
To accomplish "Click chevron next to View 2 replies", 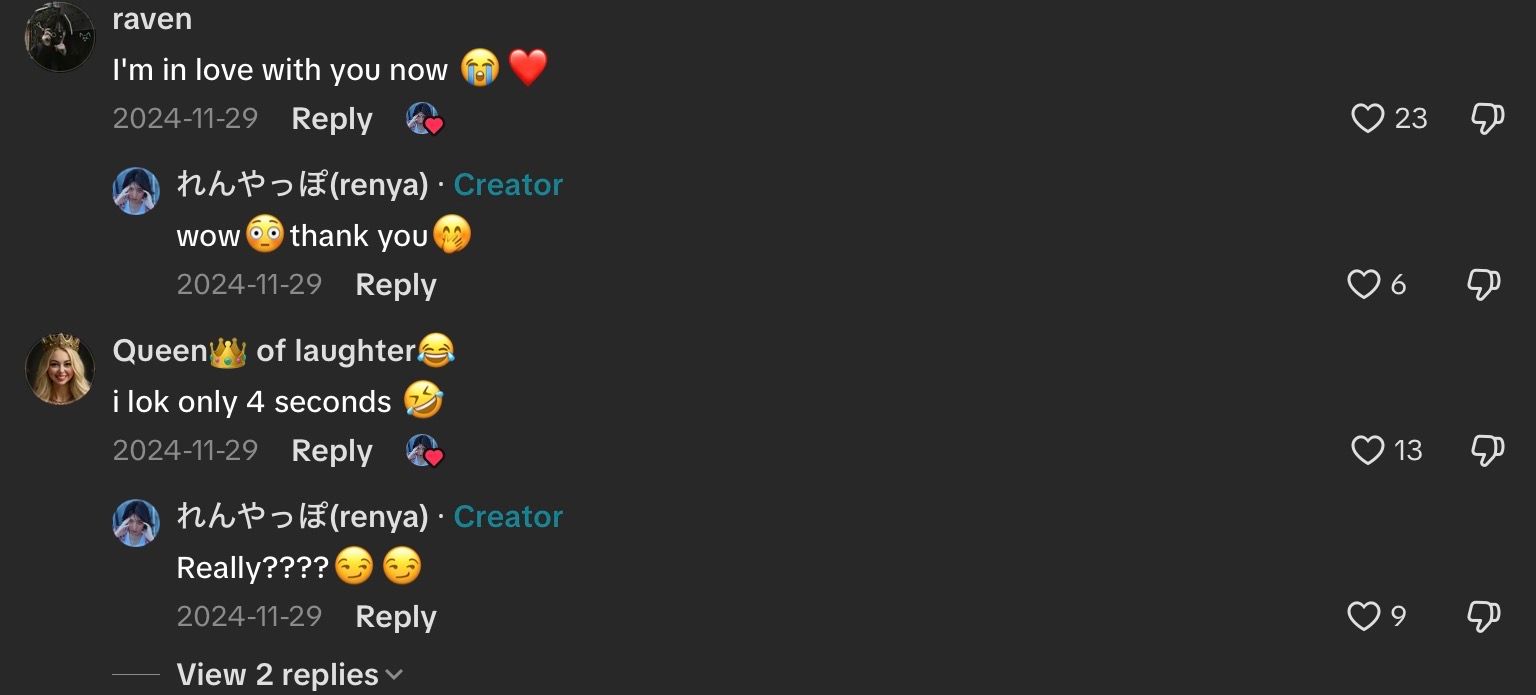I will click(394, 675).
